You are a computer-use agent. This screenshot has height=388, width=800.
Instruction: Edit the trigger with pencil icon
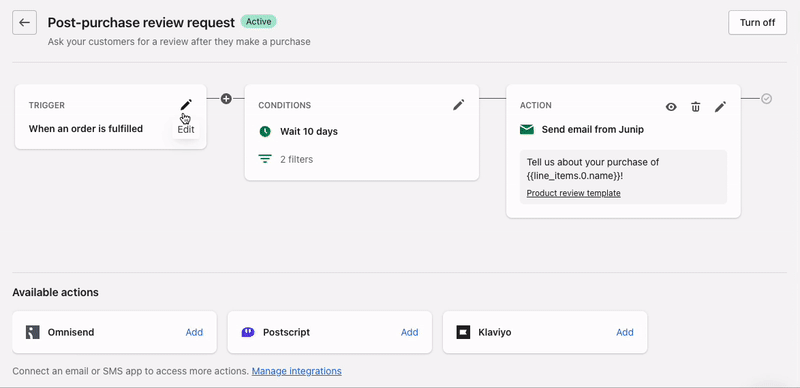[x=186, y=105]
